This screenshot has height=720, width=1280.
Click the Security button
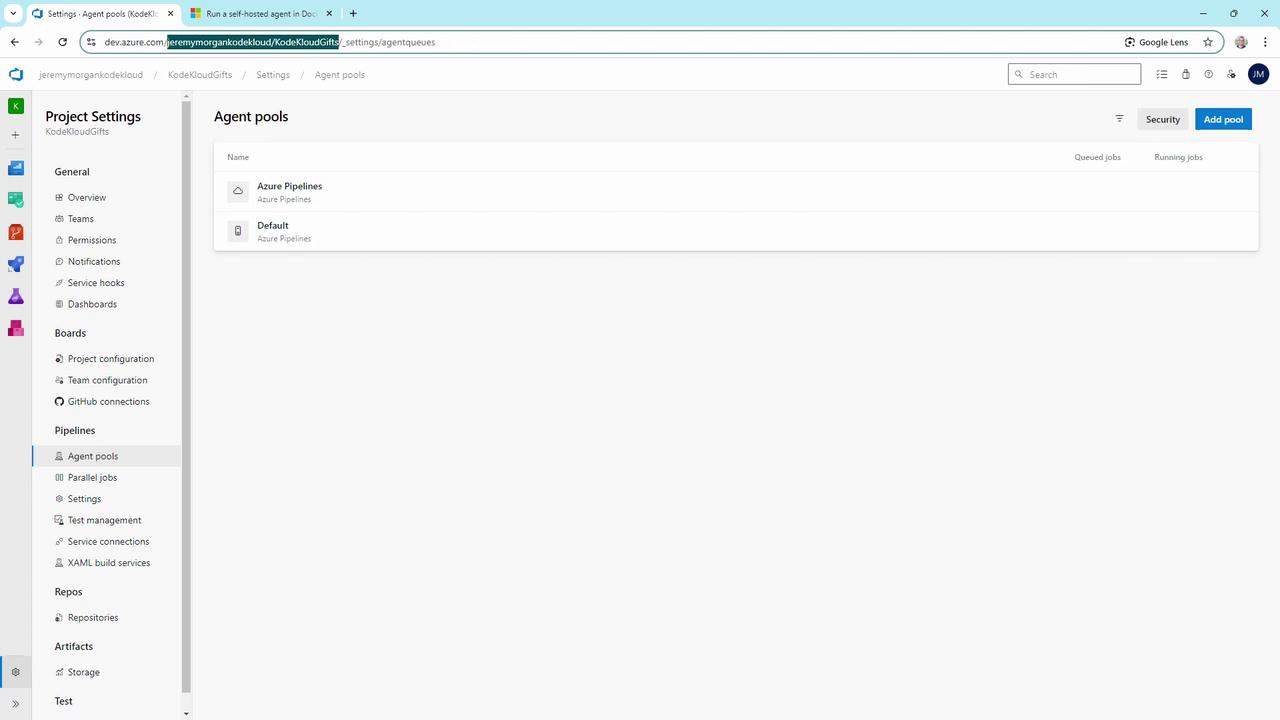pos(1162,119)
